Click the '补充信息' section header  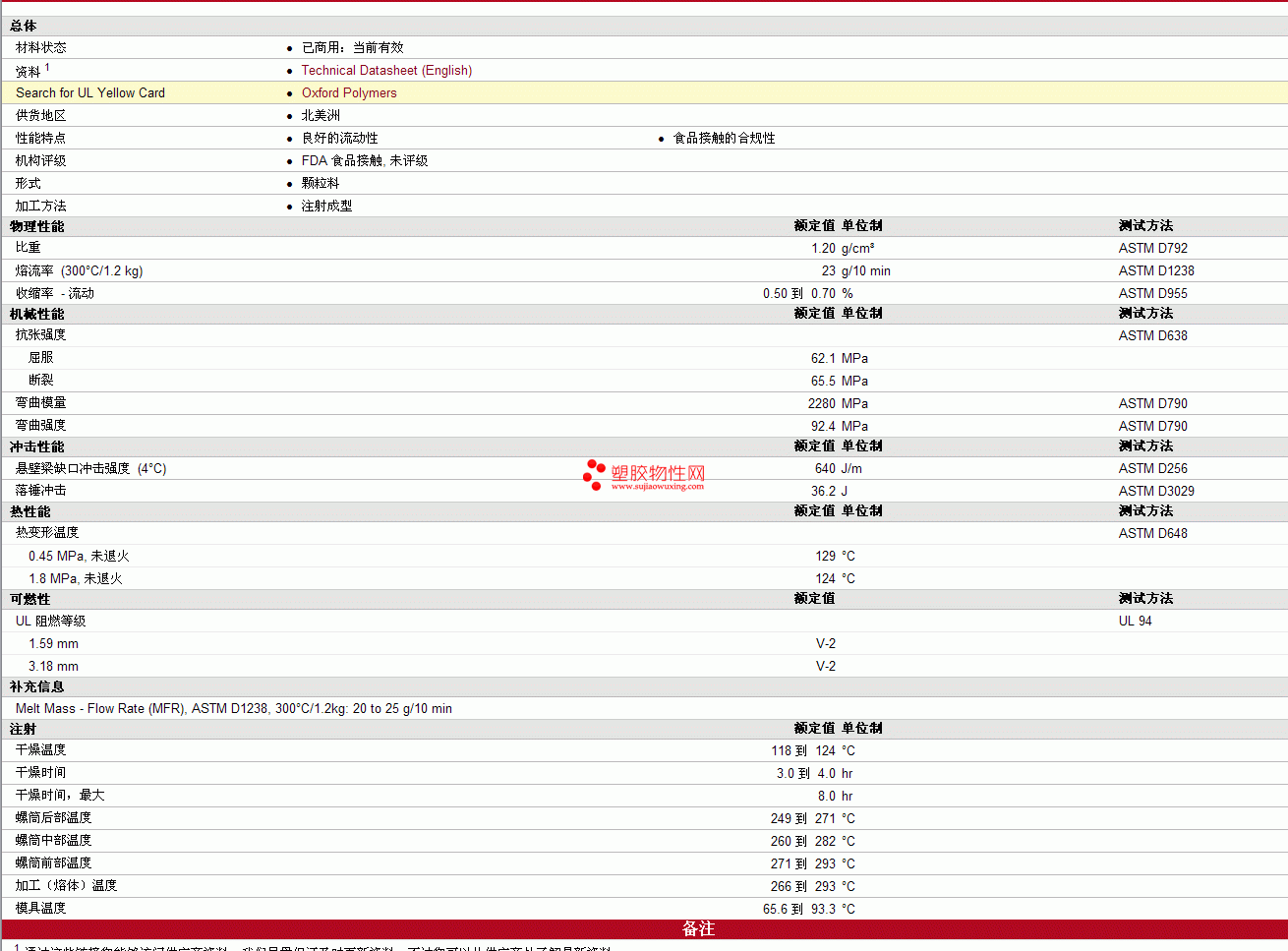(x=37, y=686)
